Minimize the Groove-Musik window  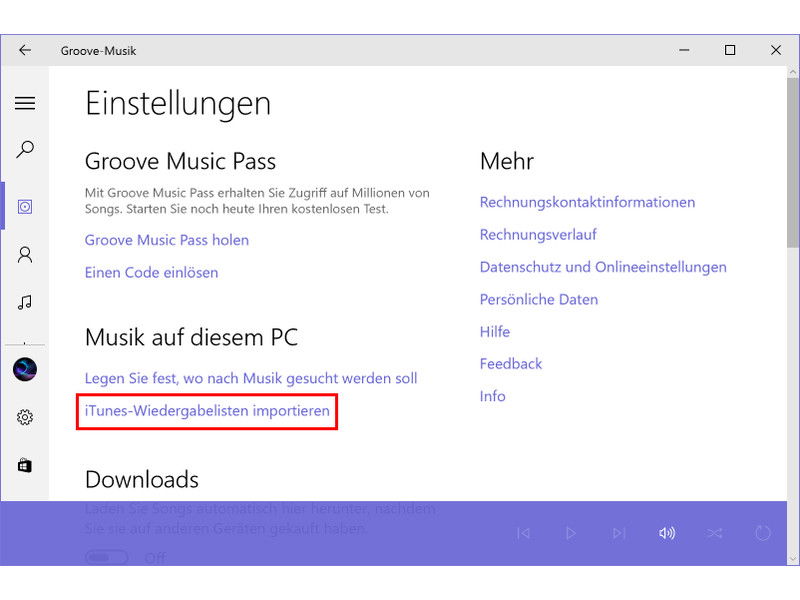click(684, 50)
